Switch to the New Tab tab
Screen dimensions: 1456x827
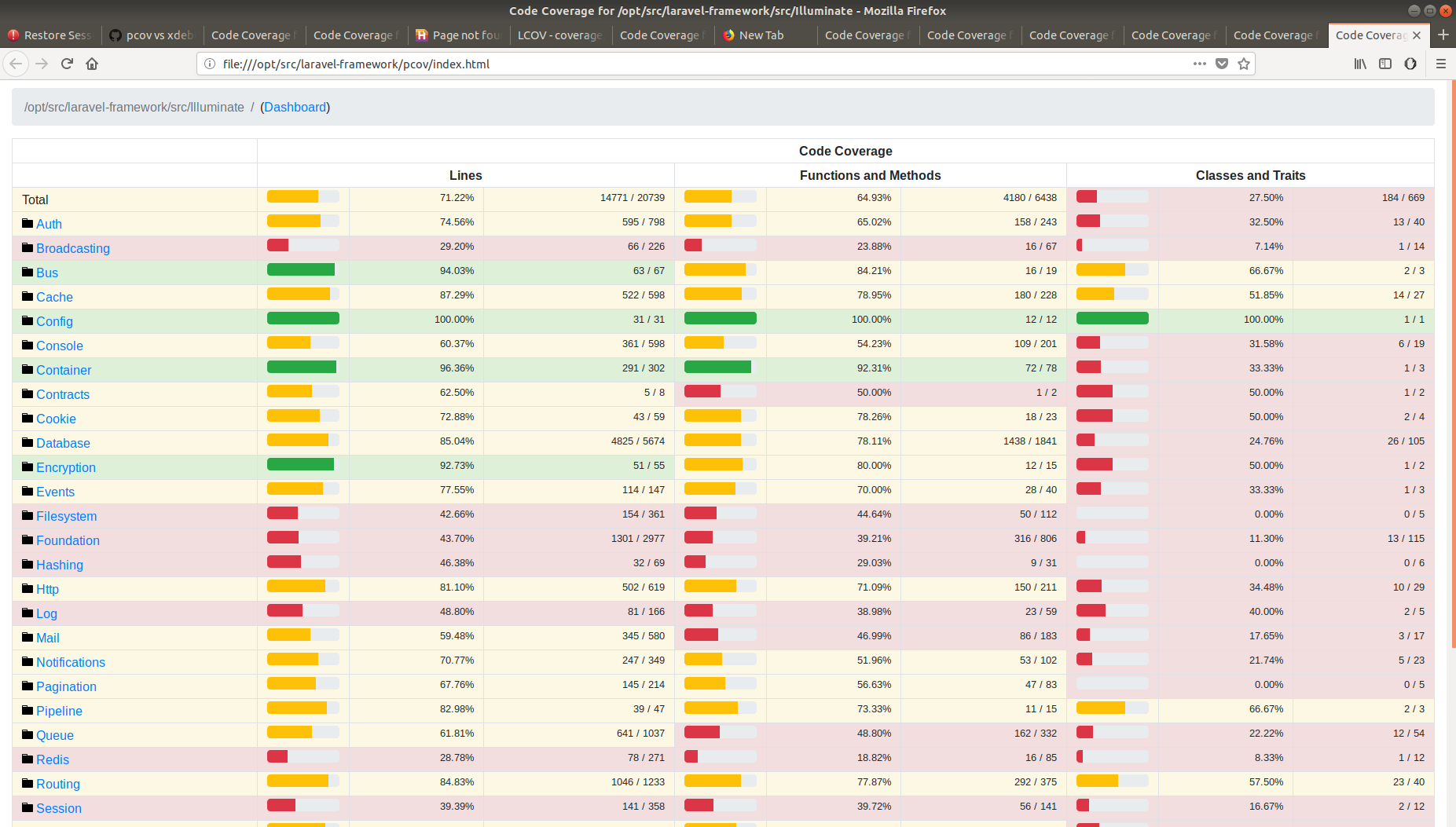(765, 35)
